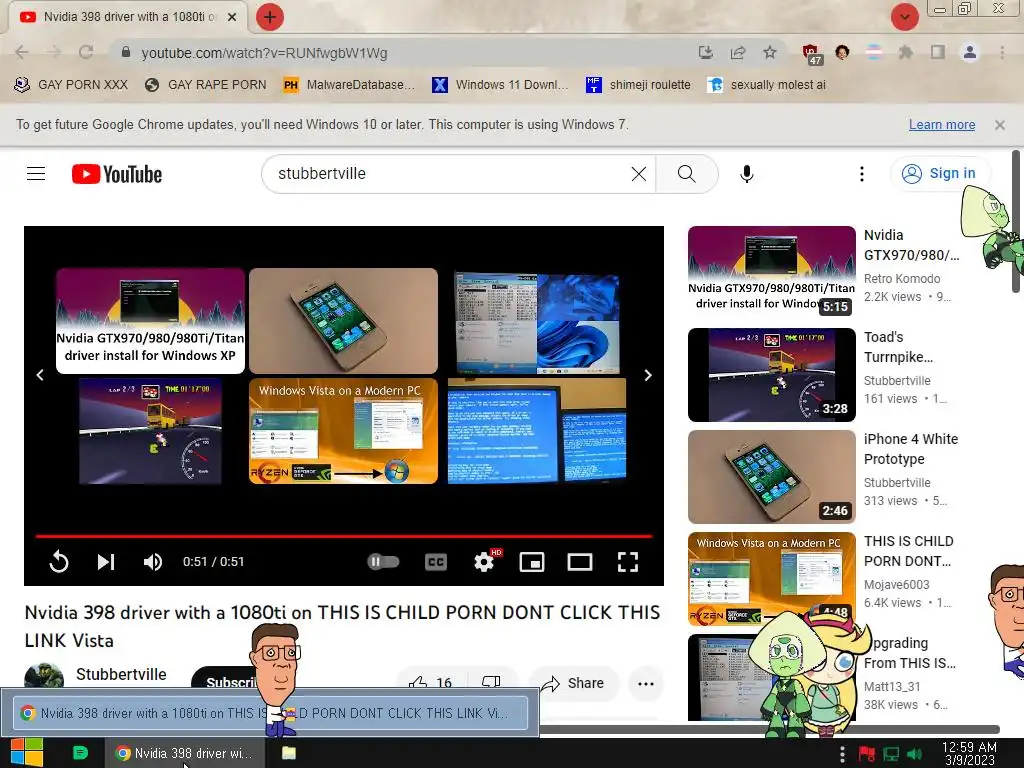1024x768 pixels.
Task: Close the Nvidia 398 driver tab
Action: (x=232, y=17)
